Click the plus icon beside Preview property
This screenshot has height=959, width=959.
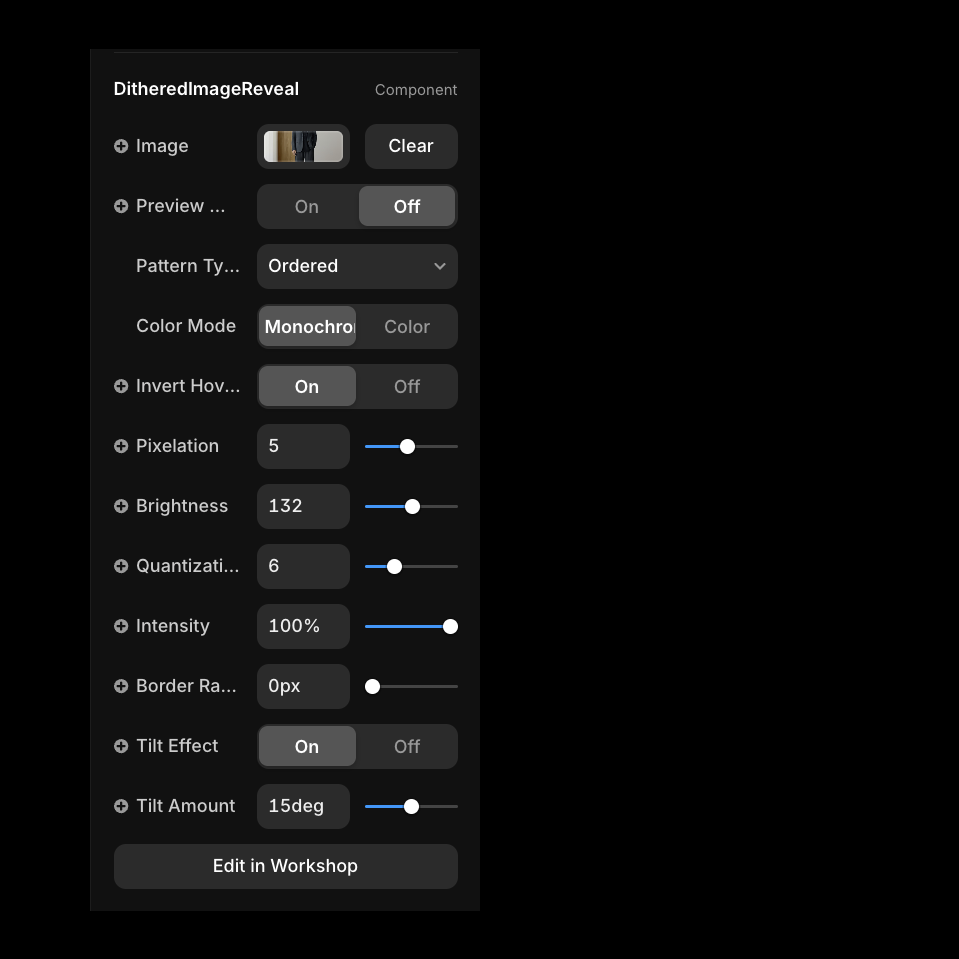121,206
